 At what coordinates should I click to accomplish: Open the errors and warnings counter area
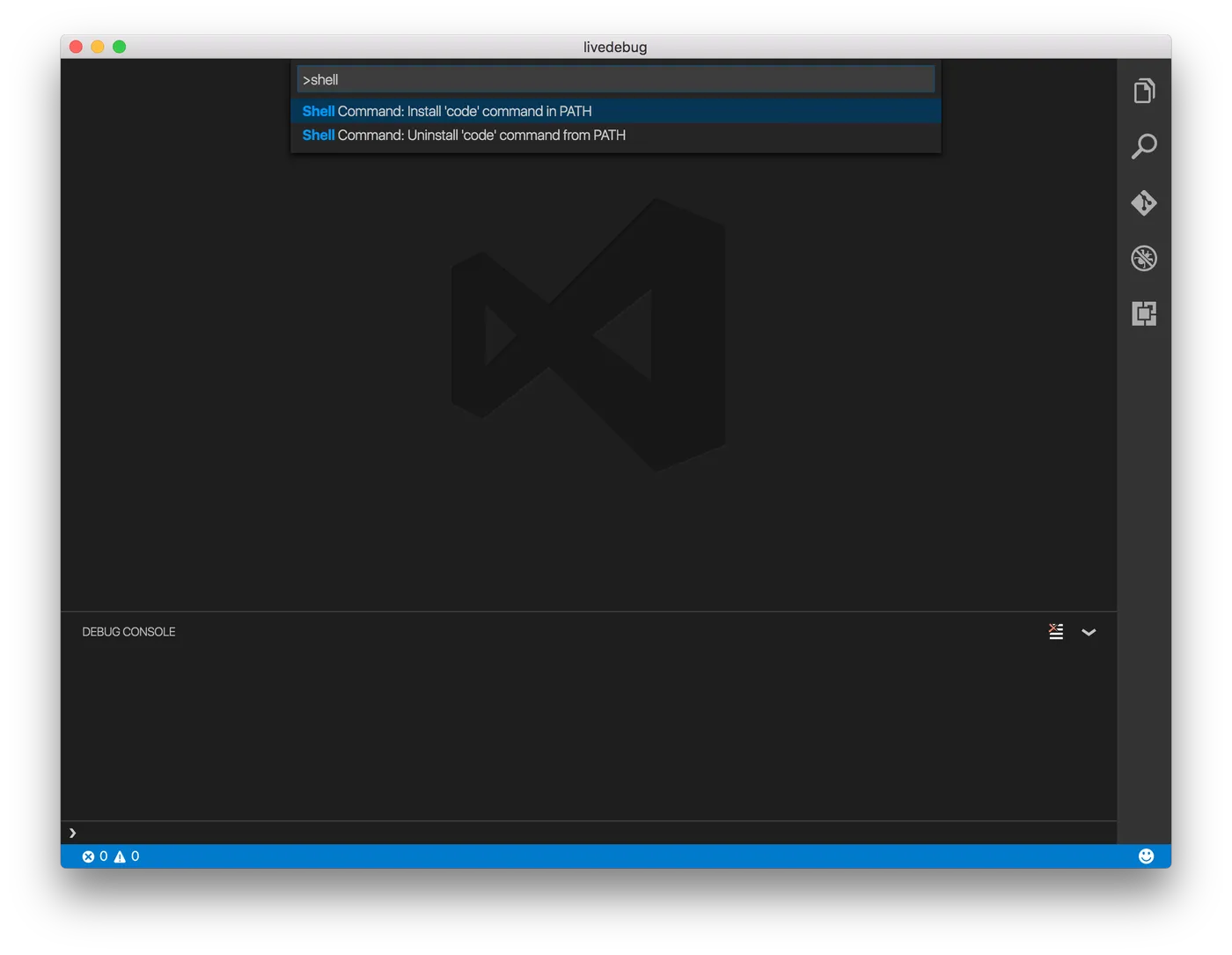tap(110, 856)
